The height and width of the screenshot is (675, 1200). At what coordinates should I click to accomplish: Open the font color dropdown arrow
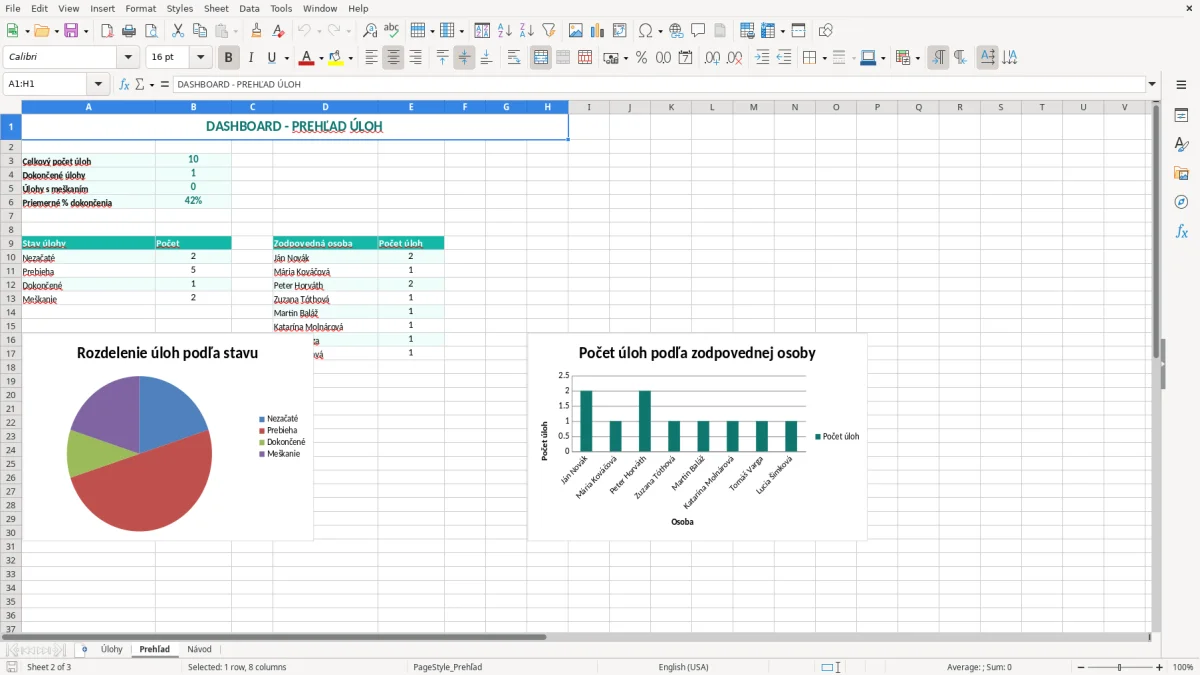[320, 58]
